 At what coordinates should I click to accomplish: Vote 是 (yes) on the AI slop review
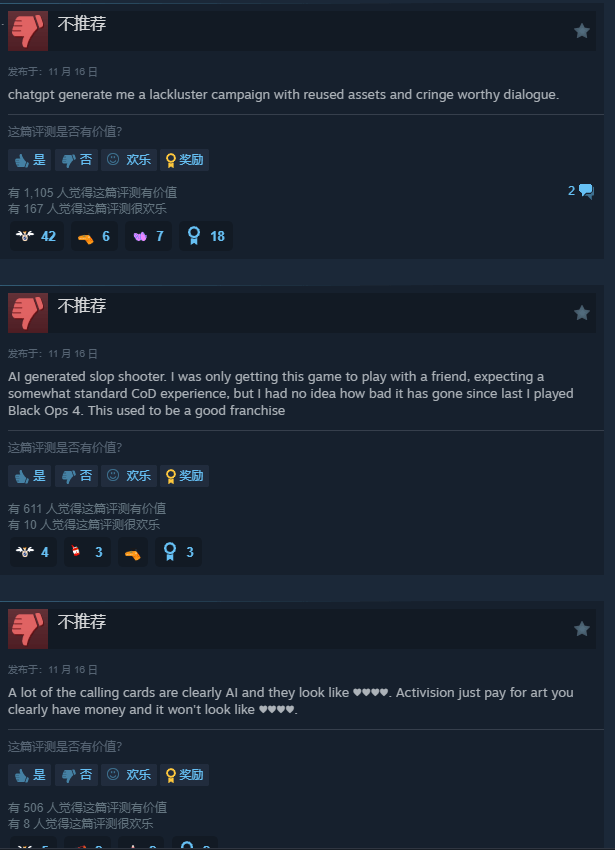point(29,476)
